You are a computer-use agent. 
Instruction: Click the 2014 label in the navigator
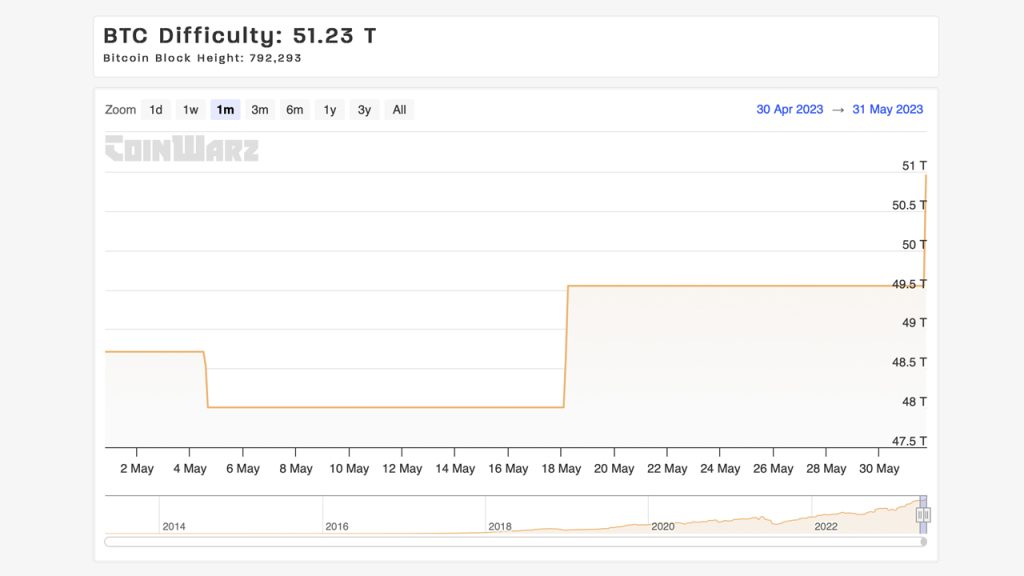[174, 526]
